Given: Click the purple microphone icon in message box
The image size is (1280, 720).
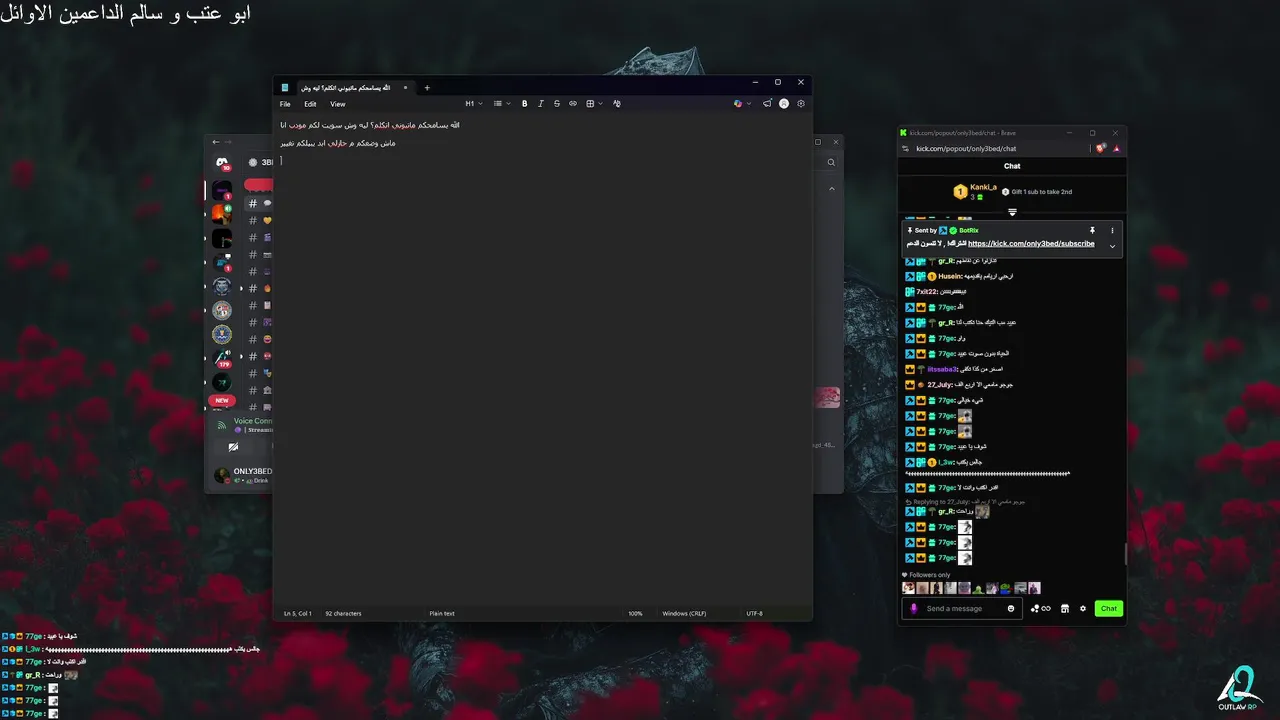Looking at the screenshot, I should pos(913,608).
